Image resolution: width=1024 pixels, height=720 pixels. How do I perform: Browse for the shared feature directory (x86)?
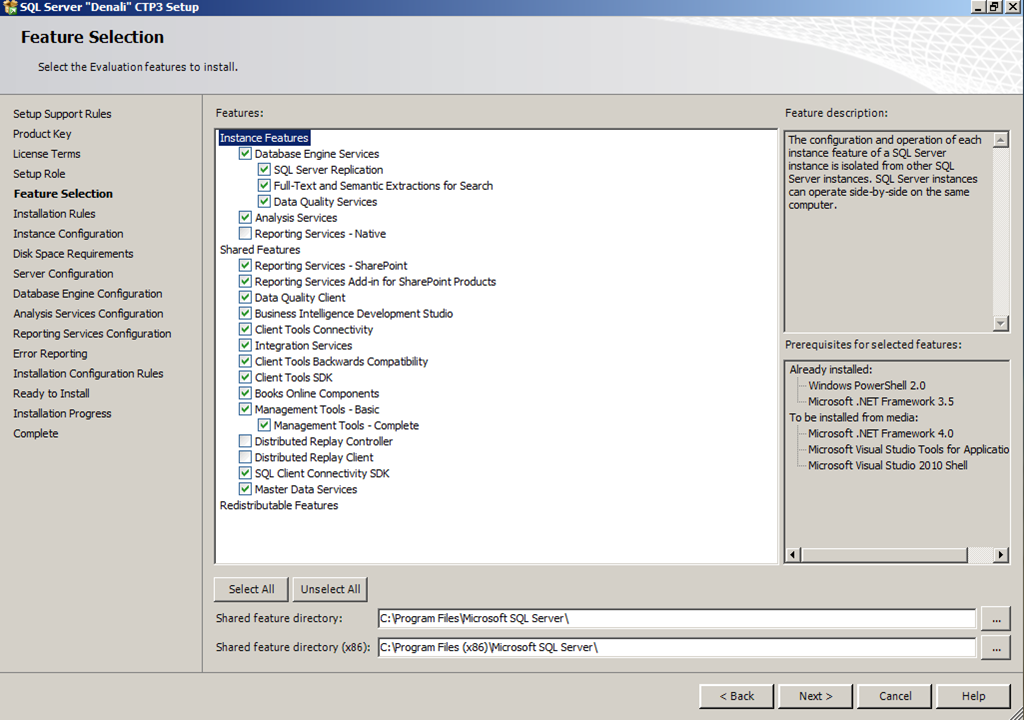996,647
